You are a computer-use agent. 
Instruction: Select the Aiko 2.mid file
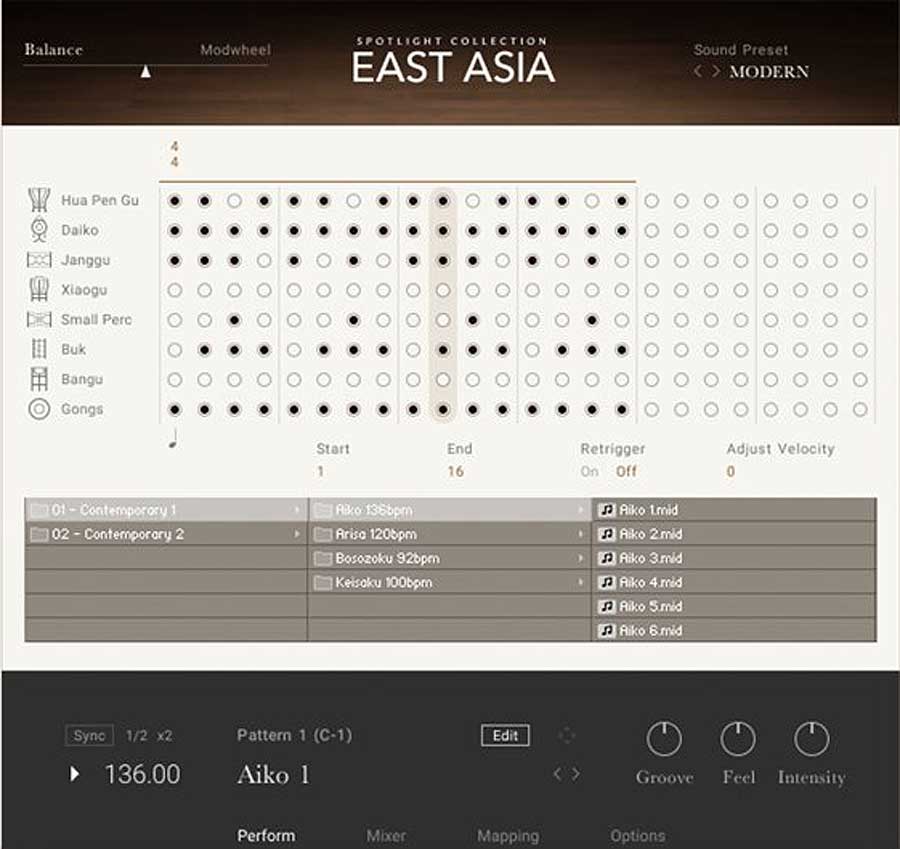(x=734, y=534)
